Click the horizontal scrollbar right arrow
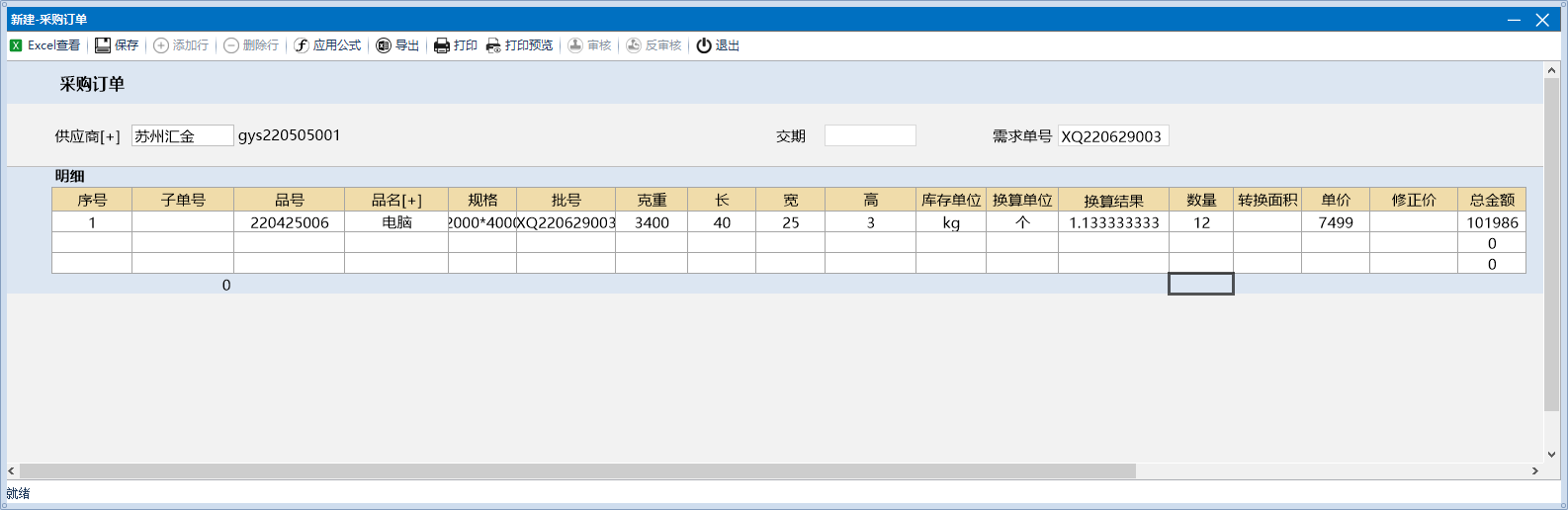This screenshot has width=1568, height=510. click(x=1534, y=471)
